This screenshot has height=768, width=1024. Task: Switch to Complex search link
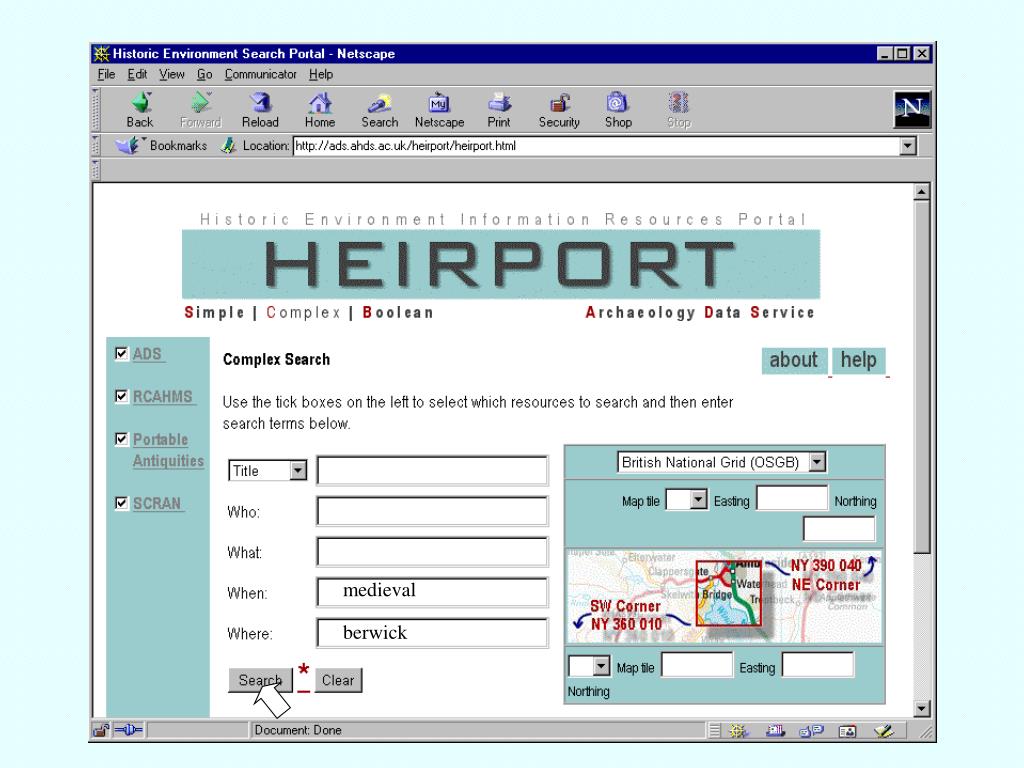tap(304, 313)
